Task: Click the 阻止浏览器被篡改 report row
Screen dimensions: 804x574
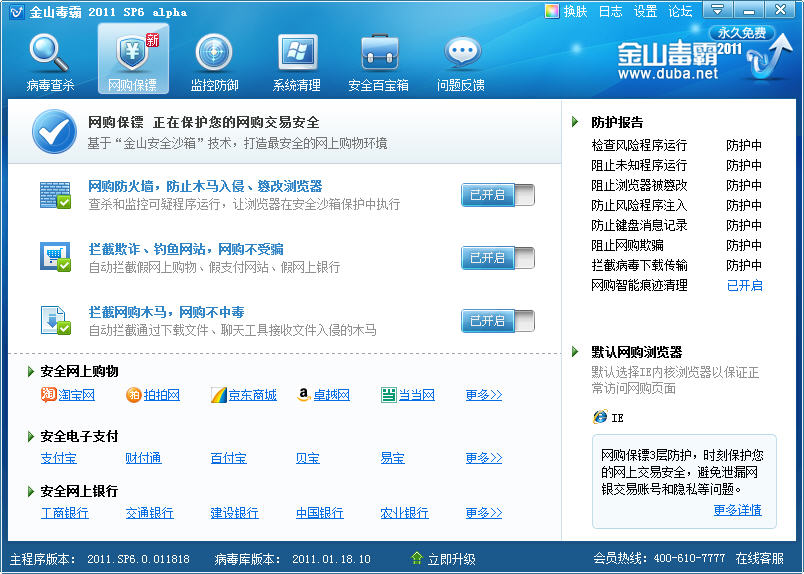Action: 676,185
